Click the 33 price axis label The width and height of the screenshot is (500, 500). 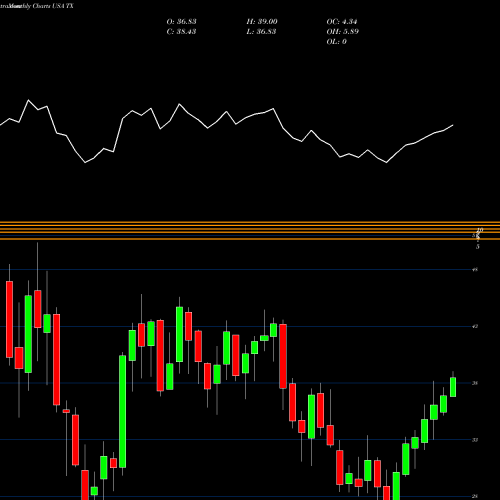pyautogui.click(x=475, y=440)
